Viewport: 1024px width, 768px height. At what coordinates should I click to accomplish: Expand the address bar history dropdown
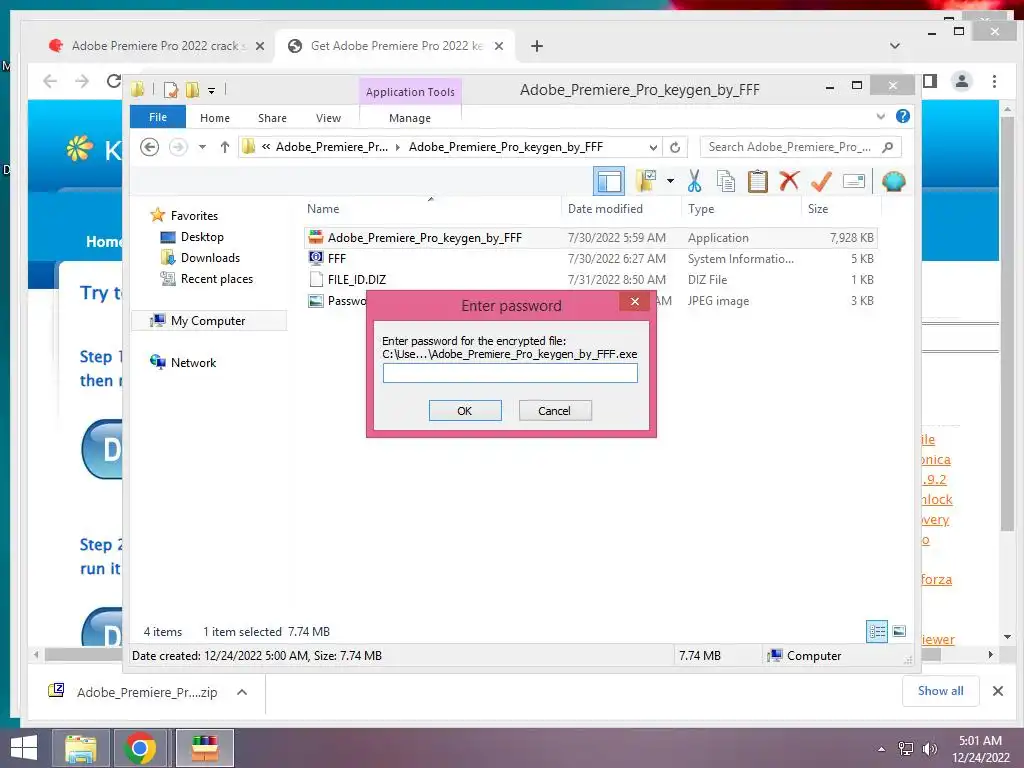click(653, 148)
